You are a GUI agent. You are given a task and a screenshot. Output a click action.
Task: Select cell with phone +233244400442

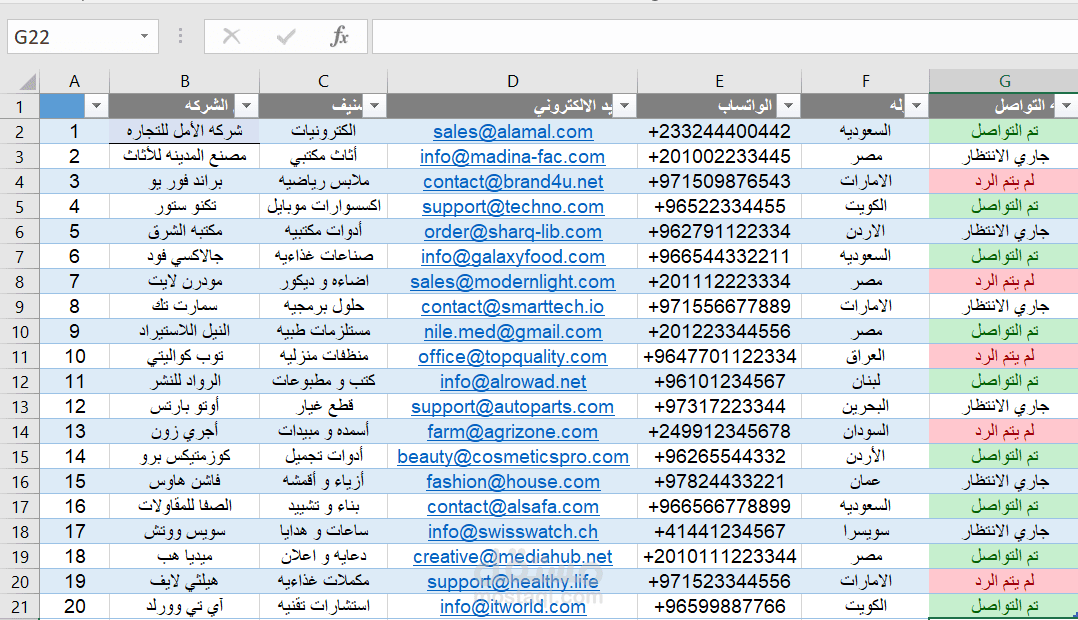point(719,131)
